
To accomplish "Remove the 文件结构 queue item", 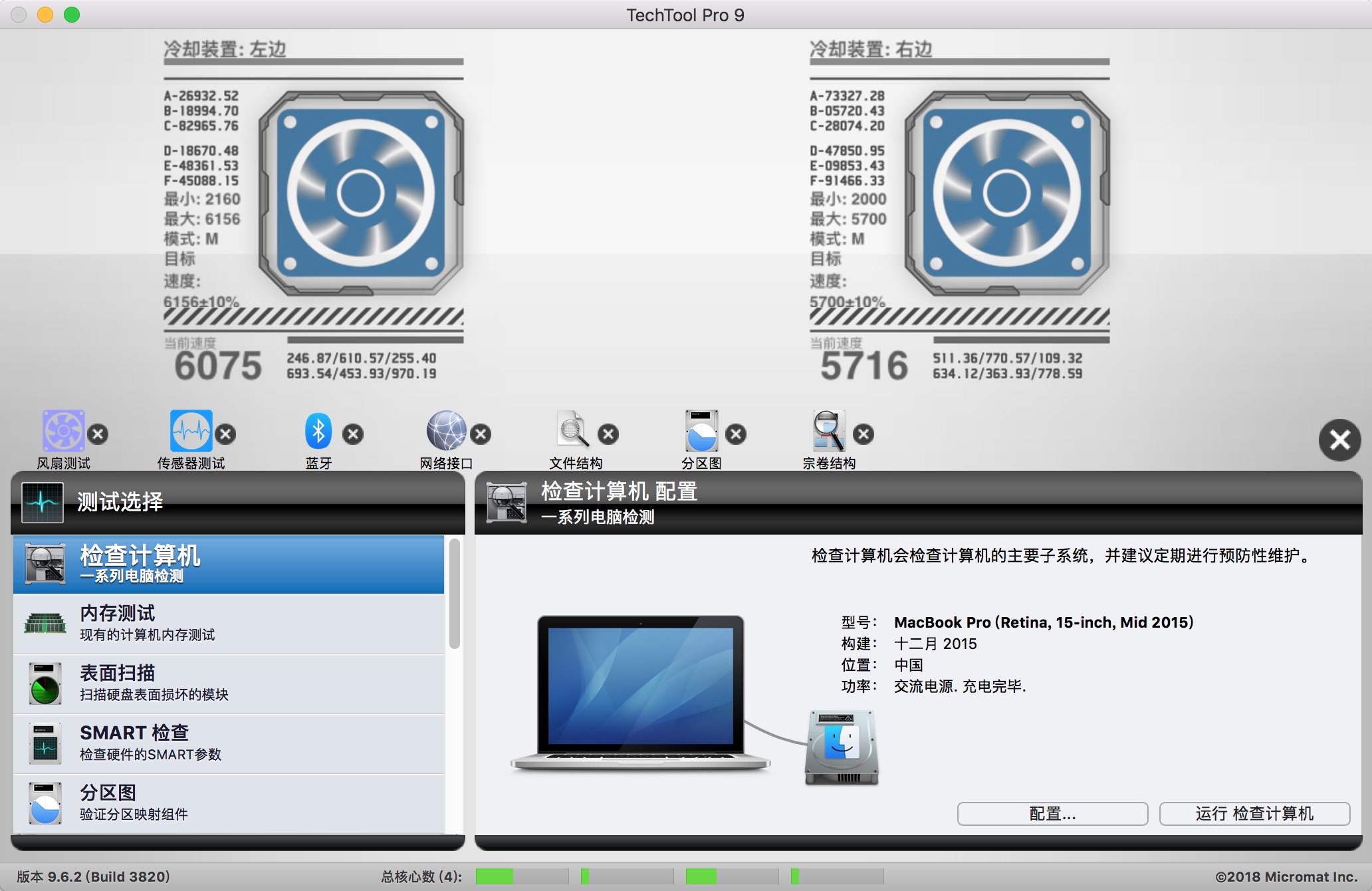I will (x=608, y=434).
